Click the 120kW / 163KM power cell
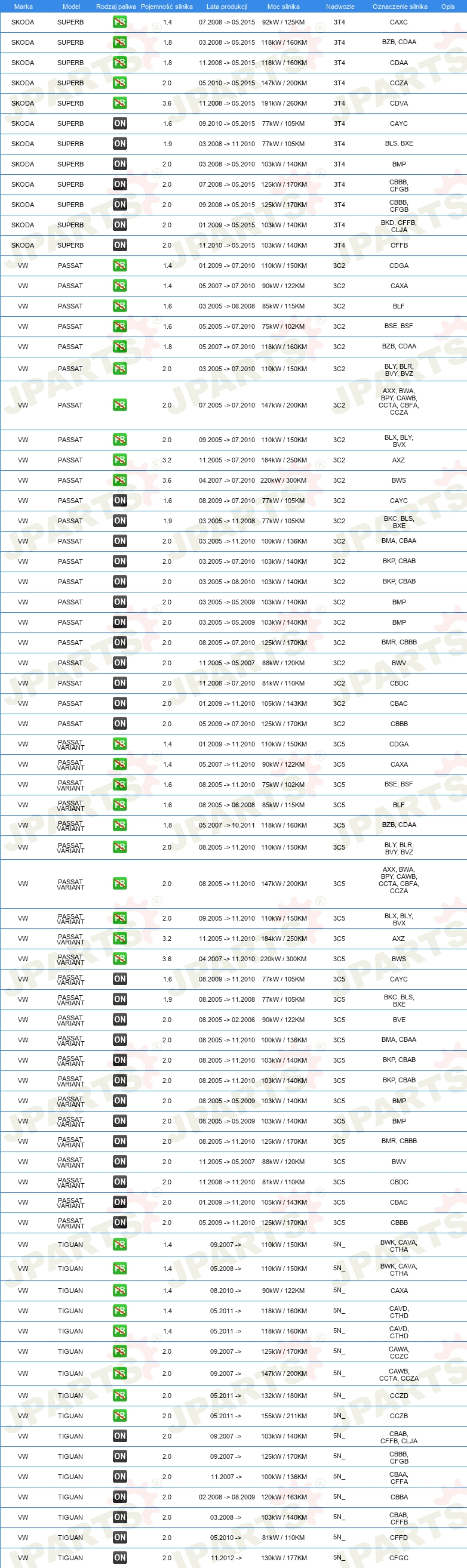 point(284,1498)
